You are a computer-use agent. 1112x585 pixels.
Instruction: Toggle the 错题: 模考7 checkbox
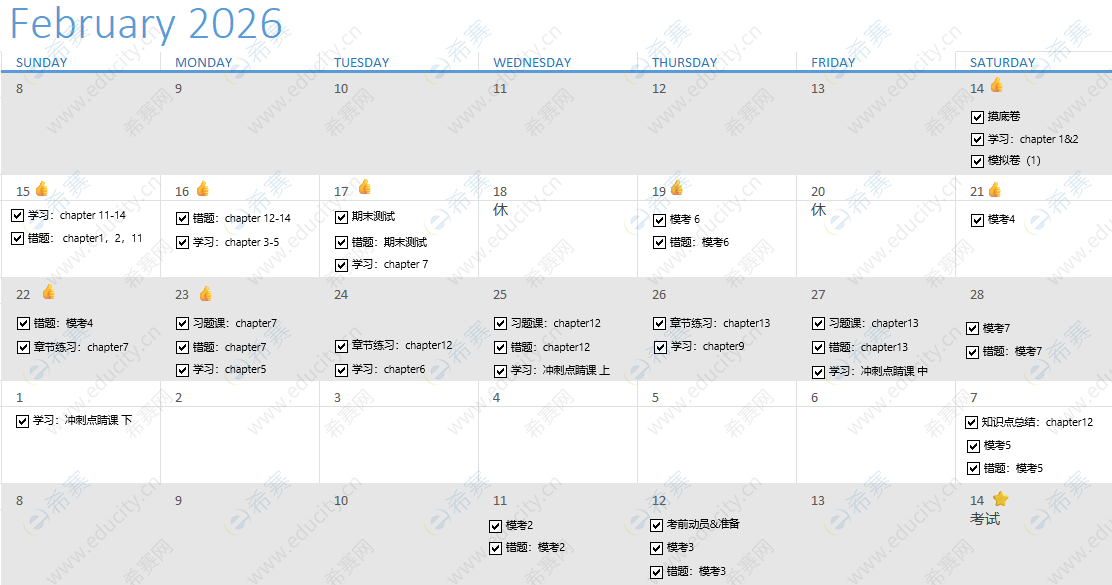pyautogui.click(x=972, y=352)
